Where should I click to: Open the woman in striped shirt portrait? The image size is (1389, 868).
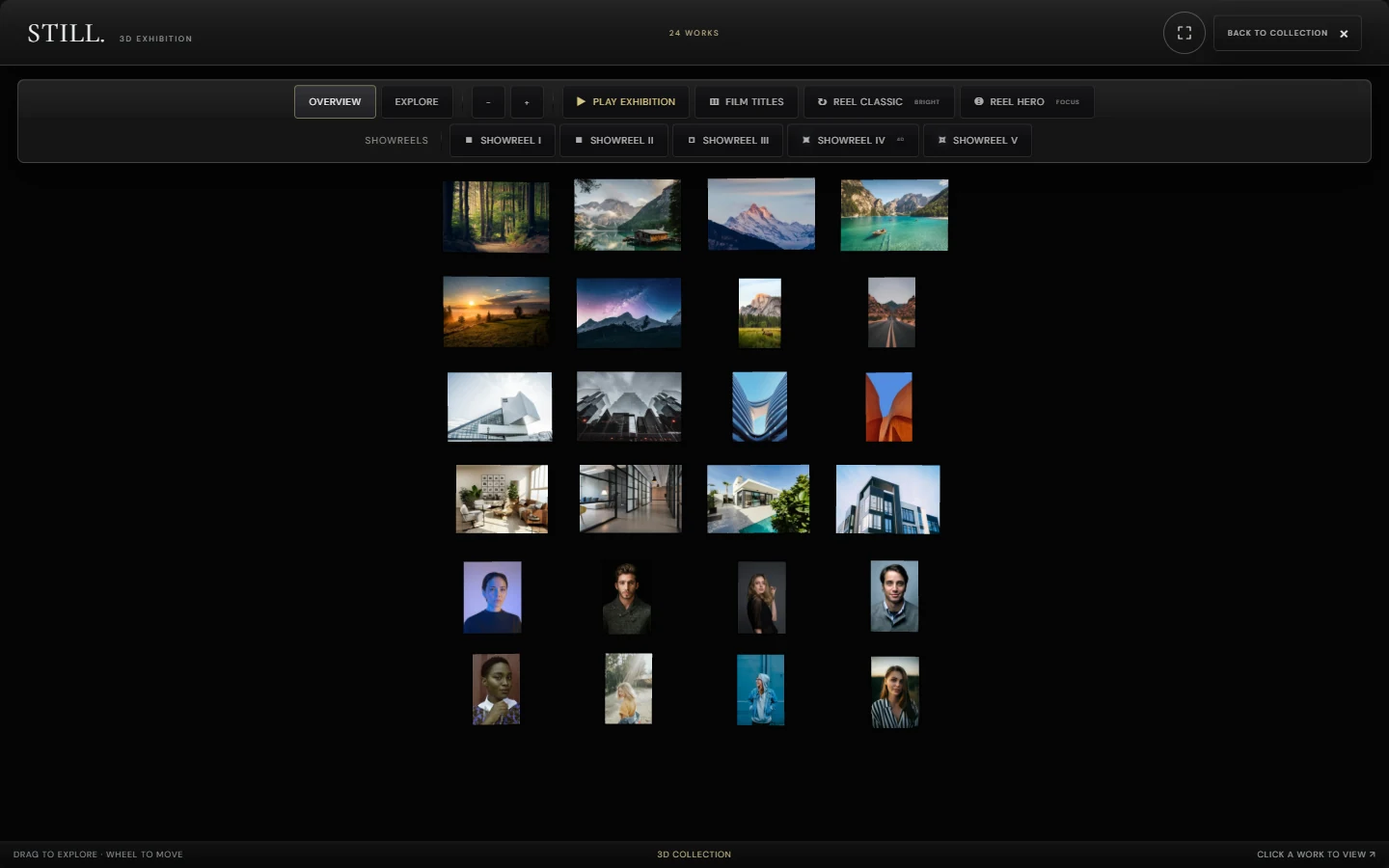coord(895,692)
